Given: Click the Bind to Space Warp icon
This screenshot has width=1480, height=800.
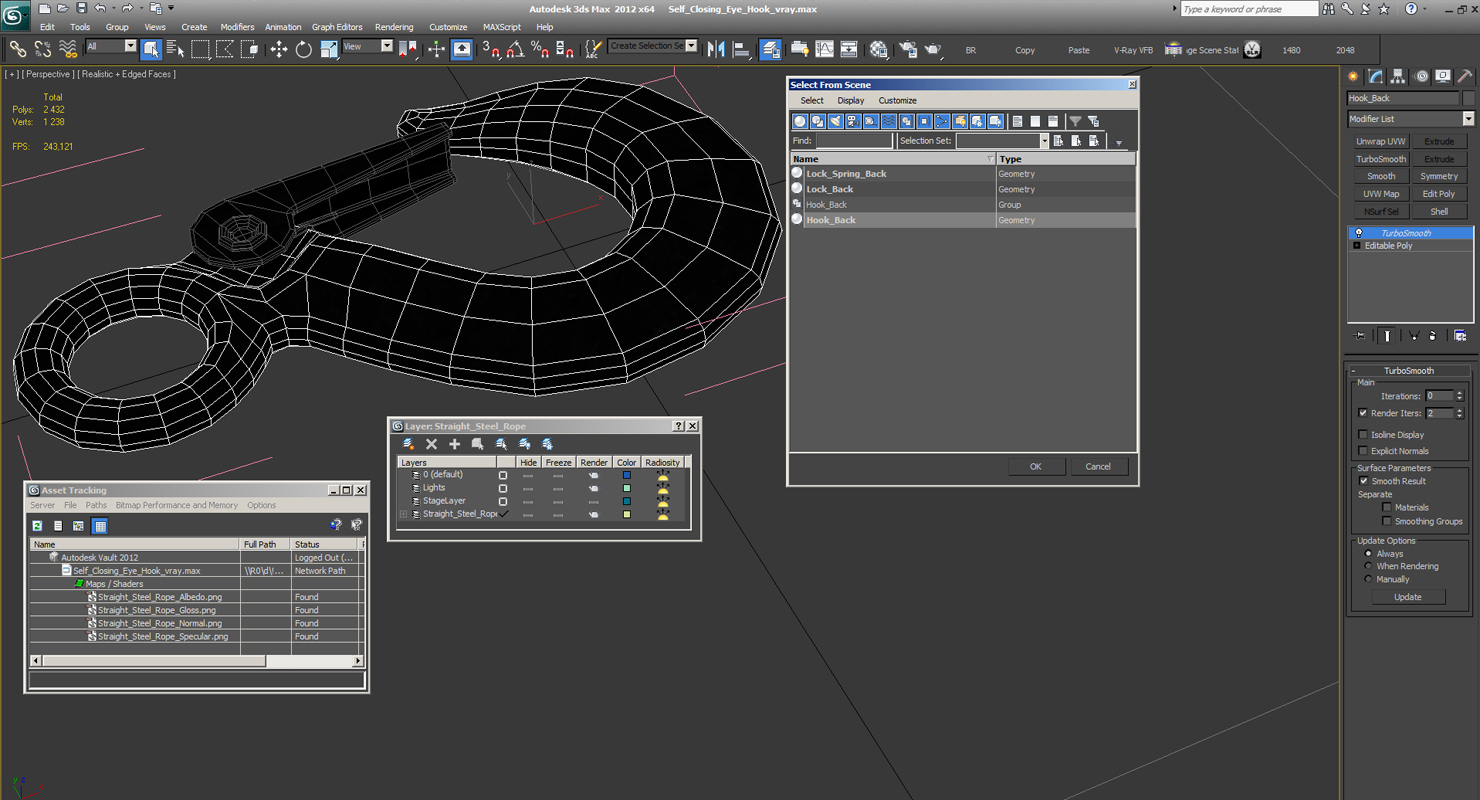Looking at the screenshot, I should point(68,49).
